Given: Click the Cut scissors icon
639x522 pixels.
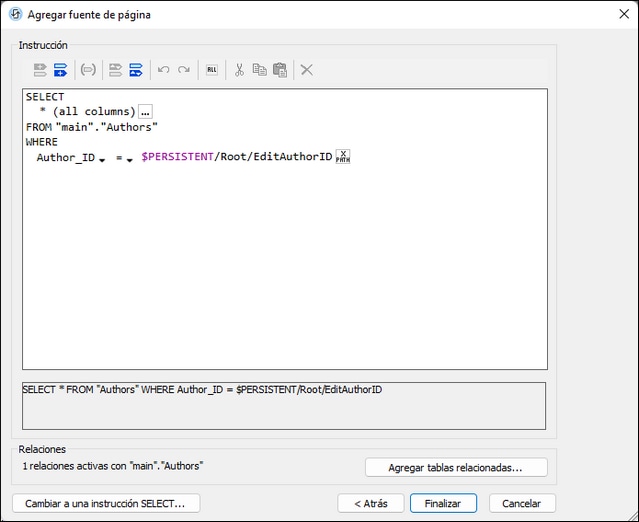Looking at the screenshot, I should (x=239, y=70).
